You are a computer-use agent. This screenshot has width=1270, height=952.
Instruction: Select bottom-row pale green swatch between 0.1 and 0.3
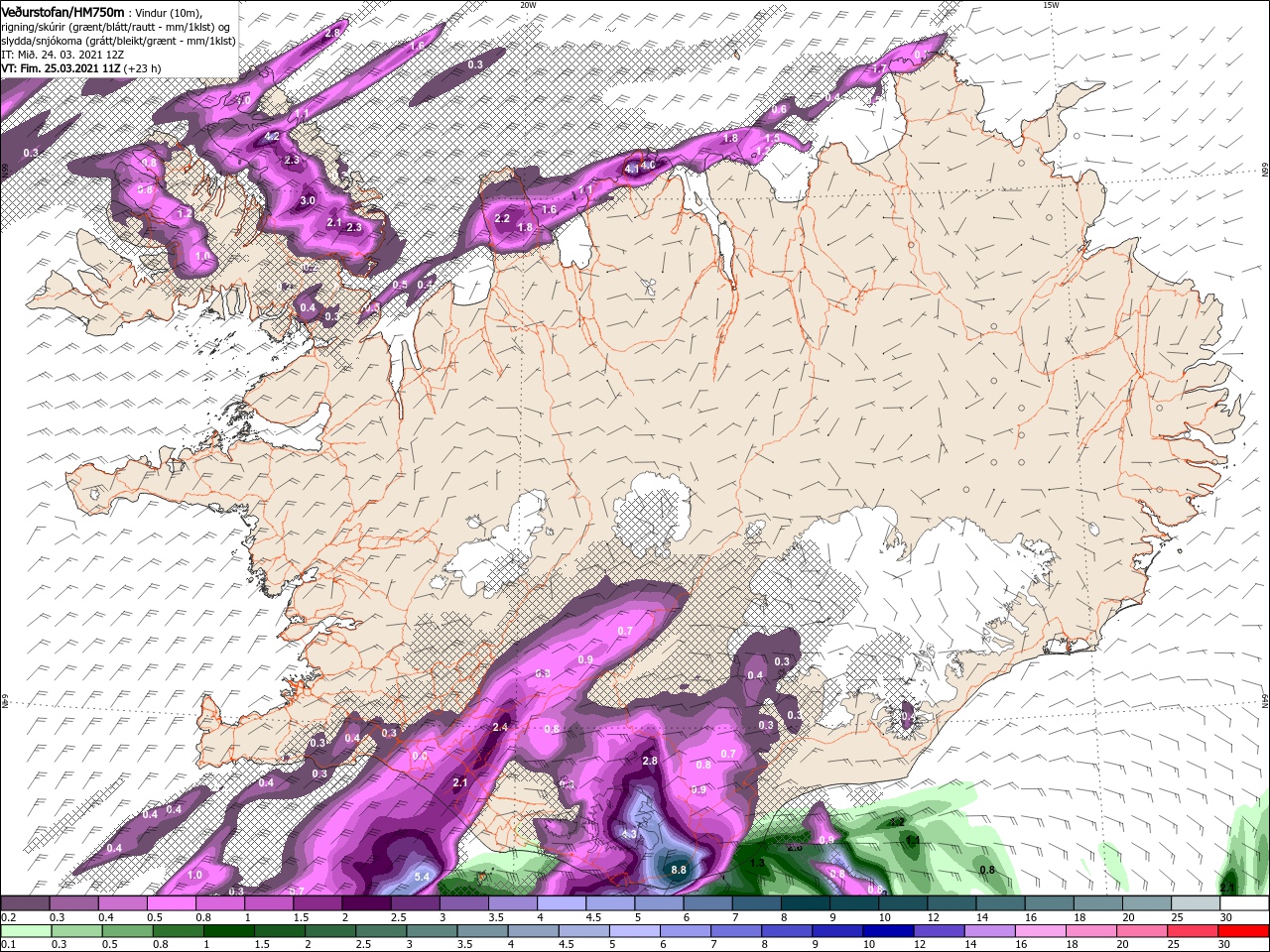coord(25,931)
